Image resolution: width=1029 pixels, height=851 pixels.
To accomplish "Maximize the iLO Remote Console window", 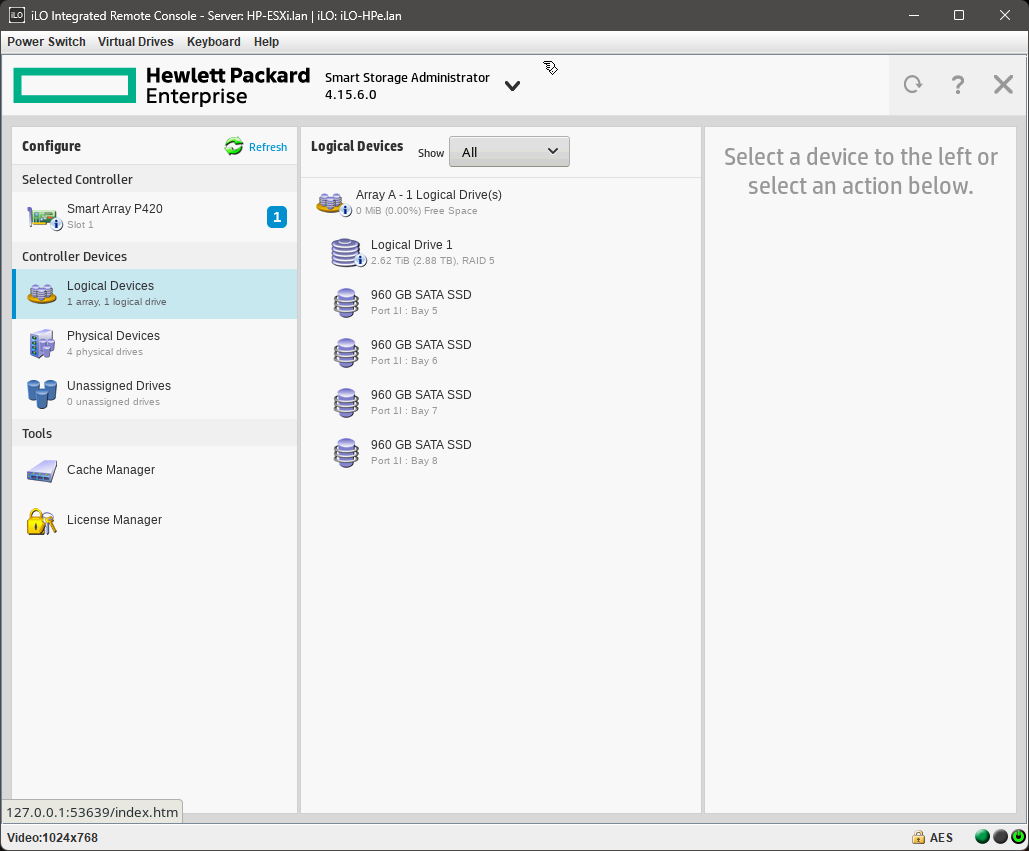I will click(959, 15).
